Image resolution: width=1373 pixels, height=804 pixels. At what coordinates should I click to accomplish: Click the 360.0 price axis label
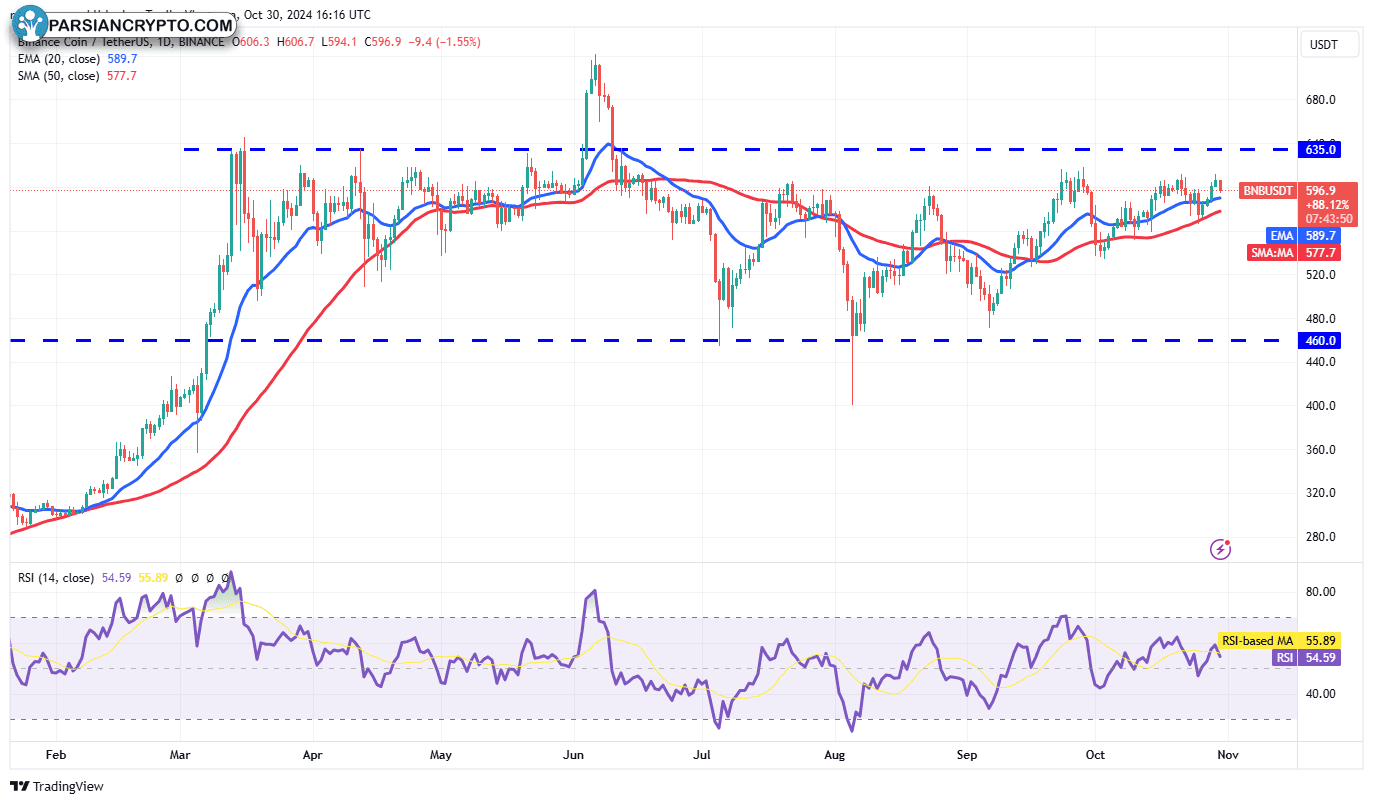(x=1320, y=450)
